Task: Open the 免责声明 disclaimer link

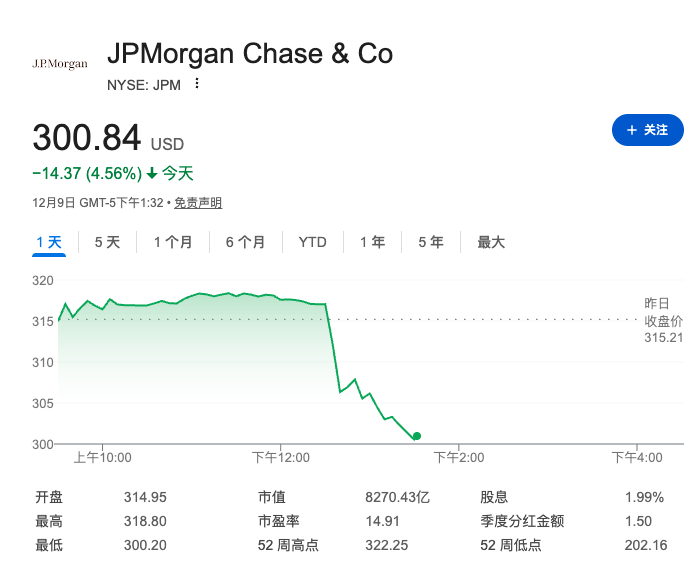Action: tap(198, 203)
